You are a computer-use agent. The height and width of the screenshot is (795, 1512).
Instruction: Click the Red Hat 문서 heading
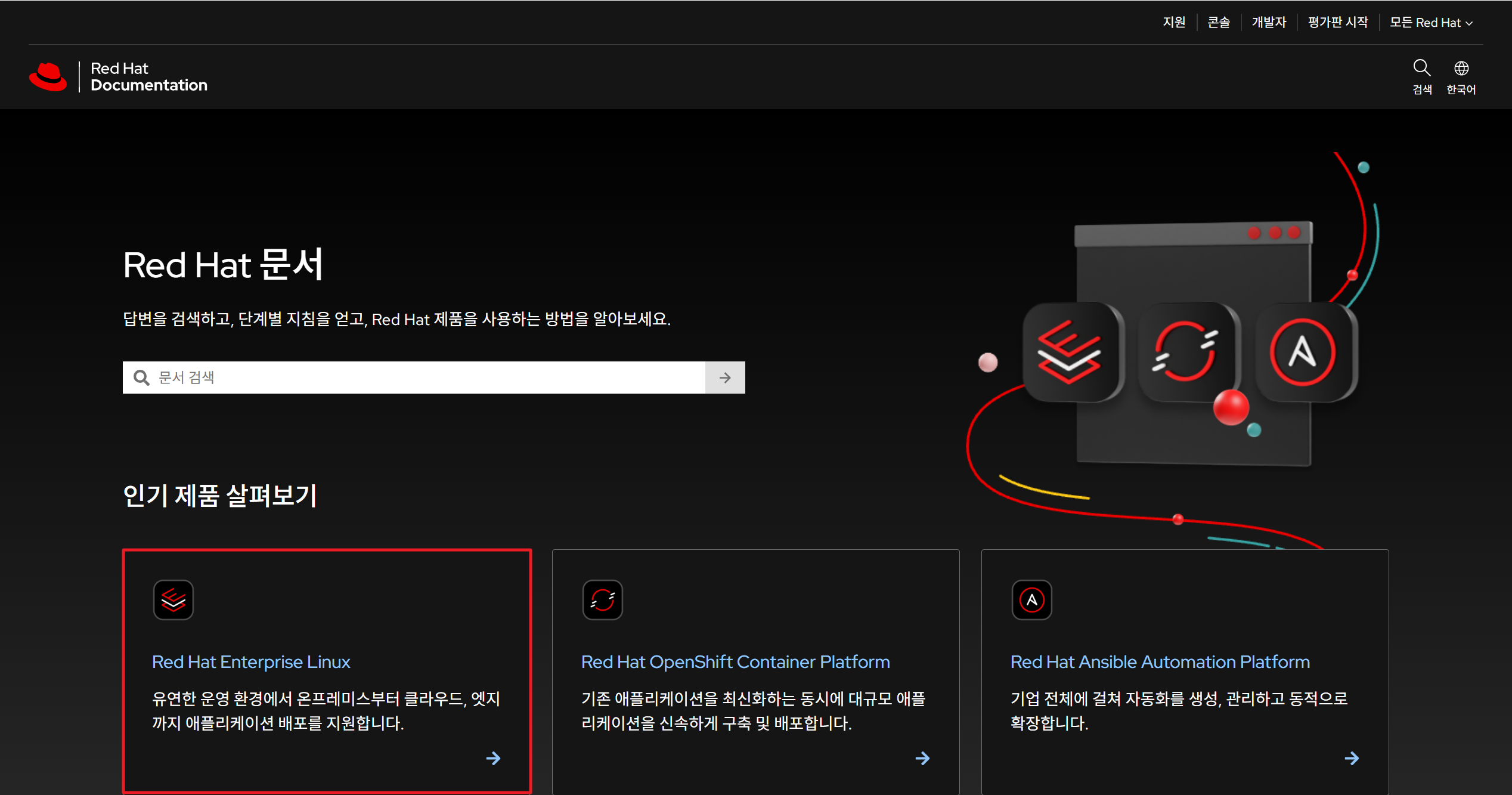tap(223, 265)
